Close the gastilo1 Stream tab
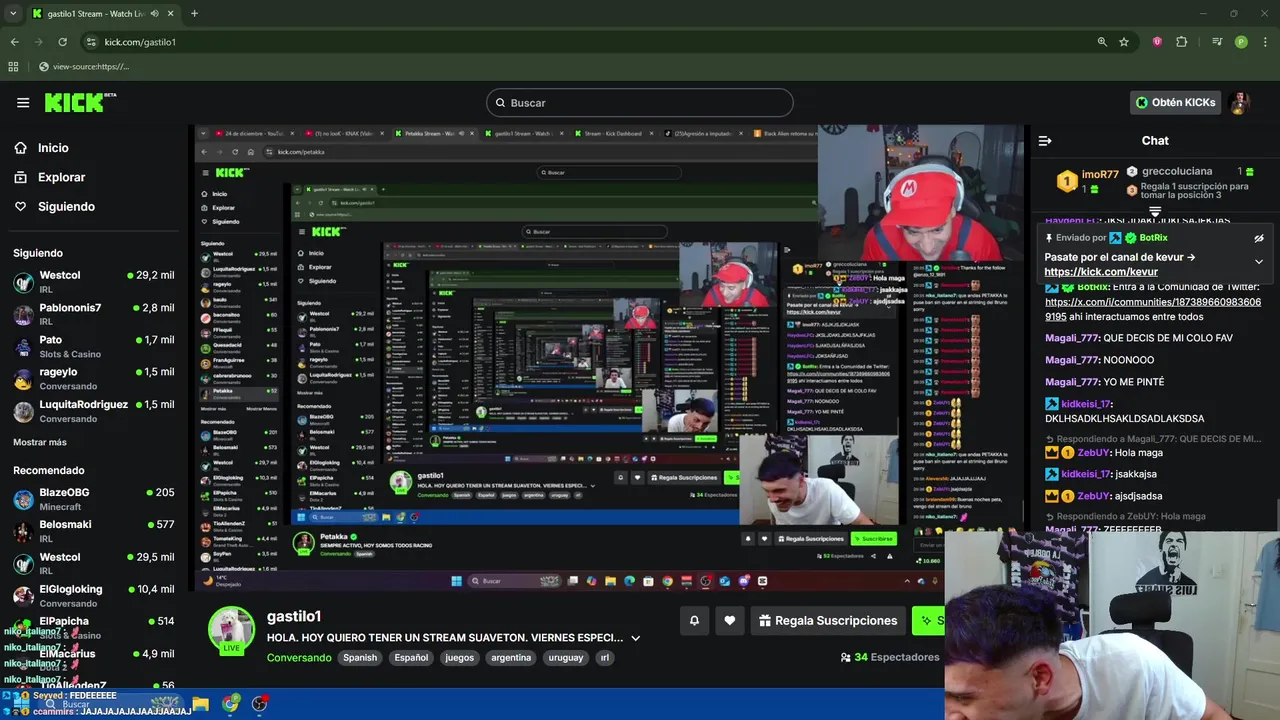1280x720 pixels. point(170,14)
